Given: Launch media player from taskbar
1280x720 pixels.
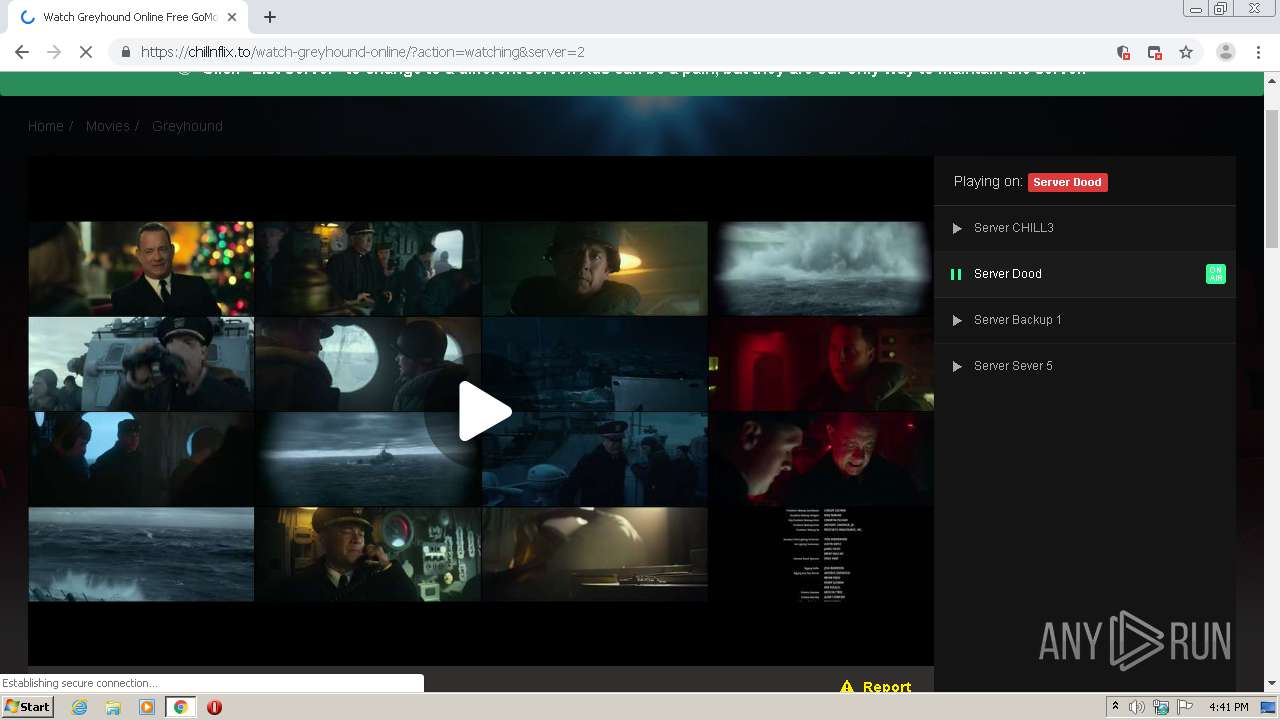Looking at the screenshot, I should [x=147, y=707].
